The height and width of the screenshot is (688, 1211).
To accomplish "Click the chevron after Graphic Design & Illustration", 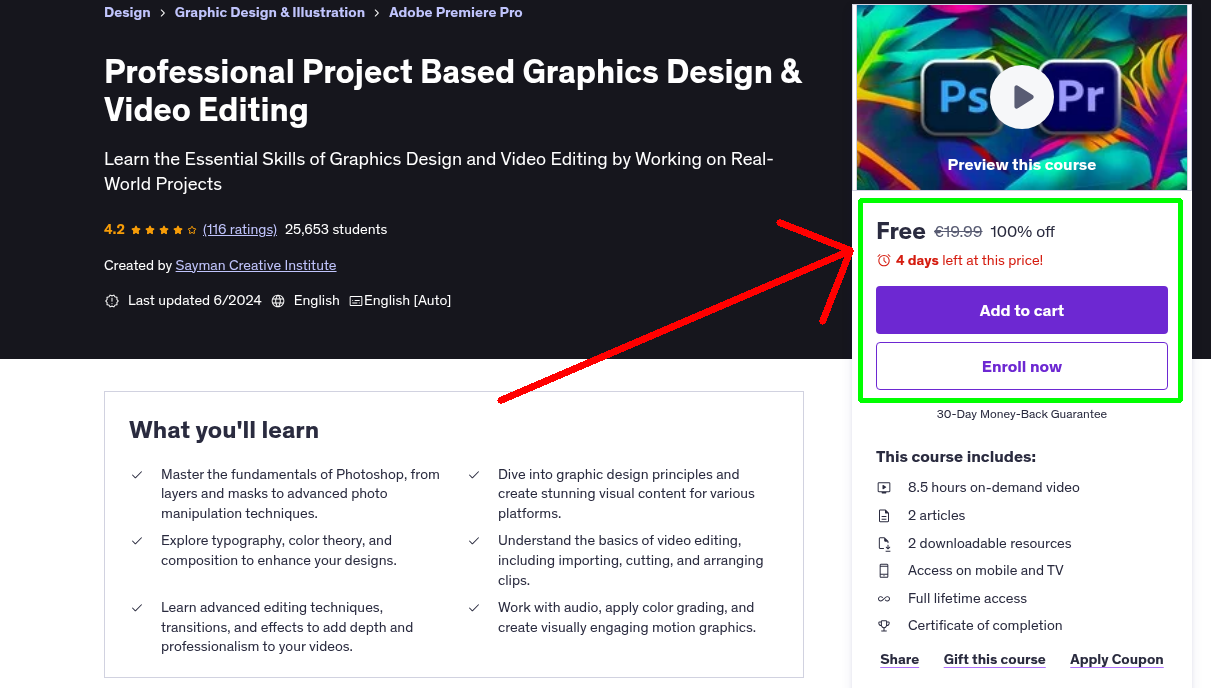I will (377, 13).
